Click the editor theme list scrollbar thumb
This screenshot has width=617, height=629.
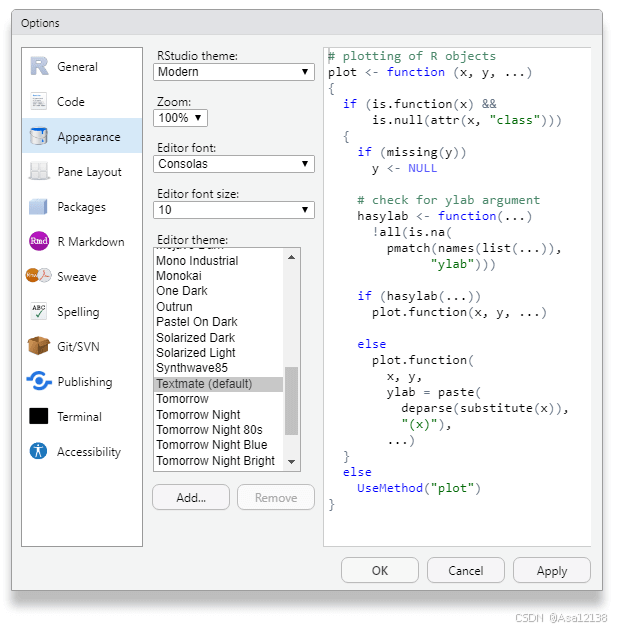point(291,401)
